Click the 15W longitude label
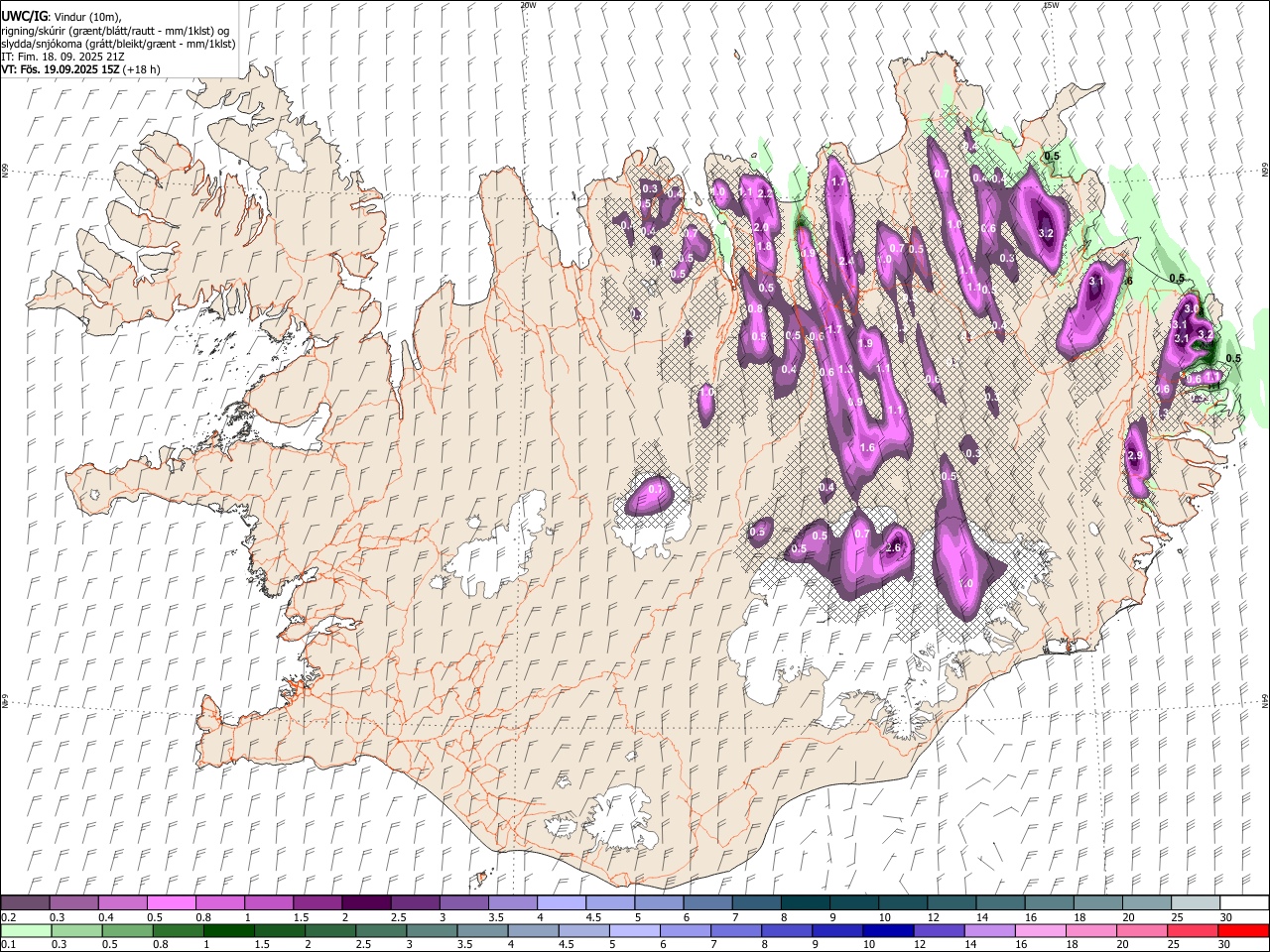 click(x=1051, y=5)
